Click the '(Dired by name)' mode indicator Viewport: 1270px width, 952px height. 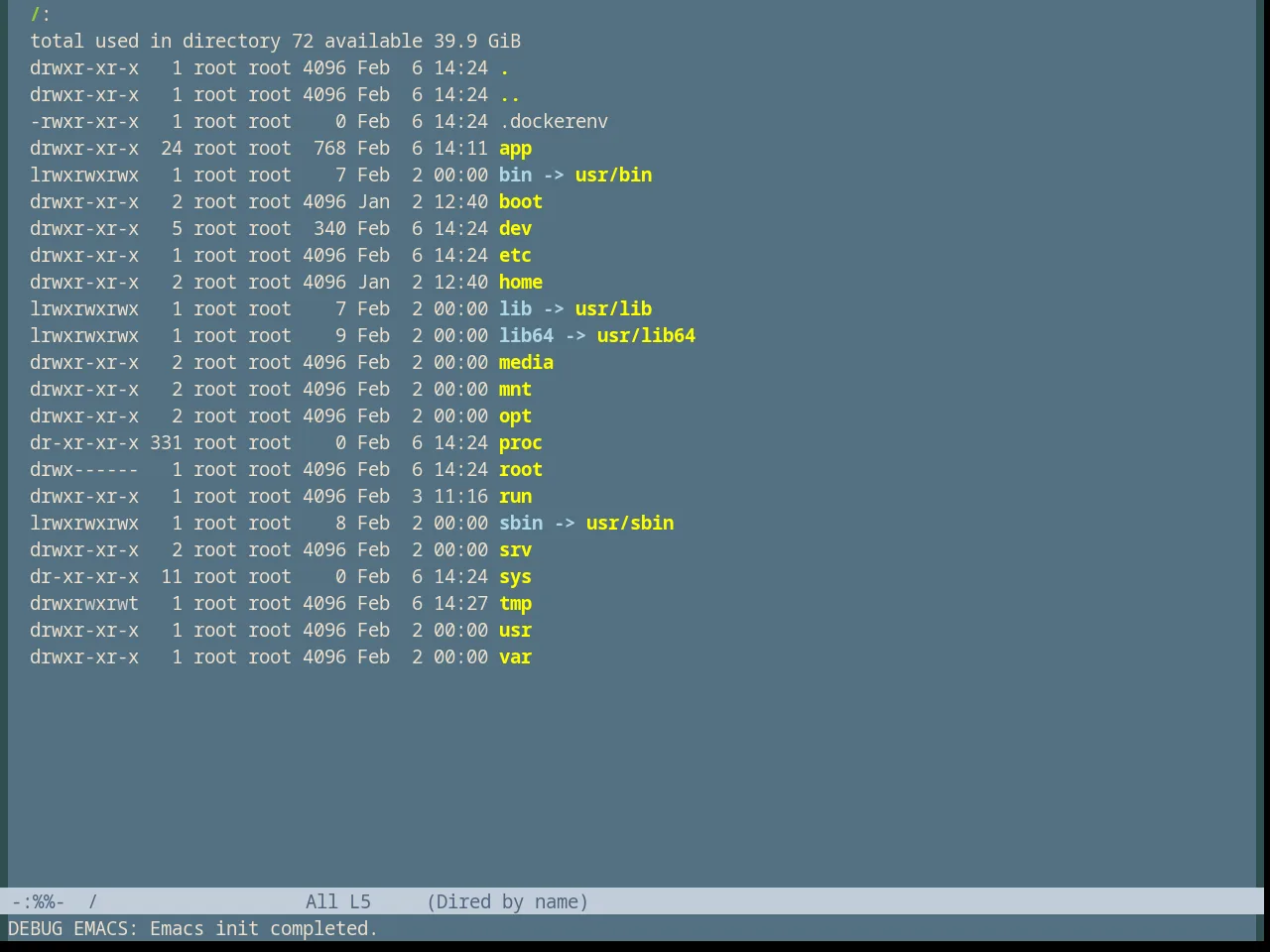tap(507, 902)
